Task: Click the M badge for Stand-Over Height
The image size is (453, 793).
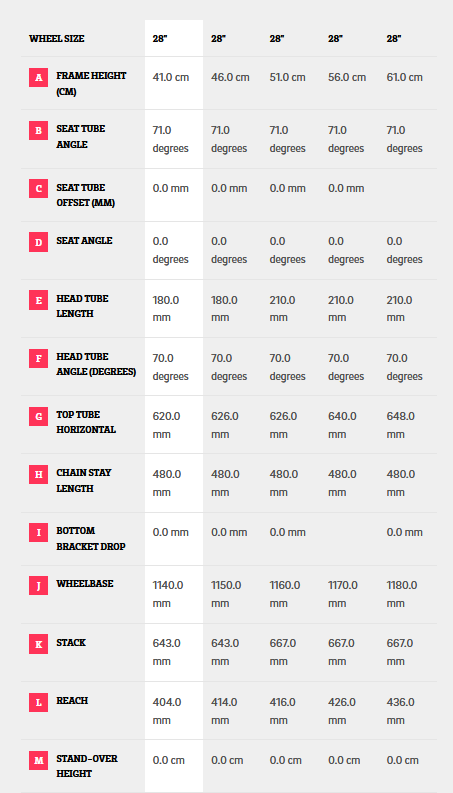Action: 38,760
